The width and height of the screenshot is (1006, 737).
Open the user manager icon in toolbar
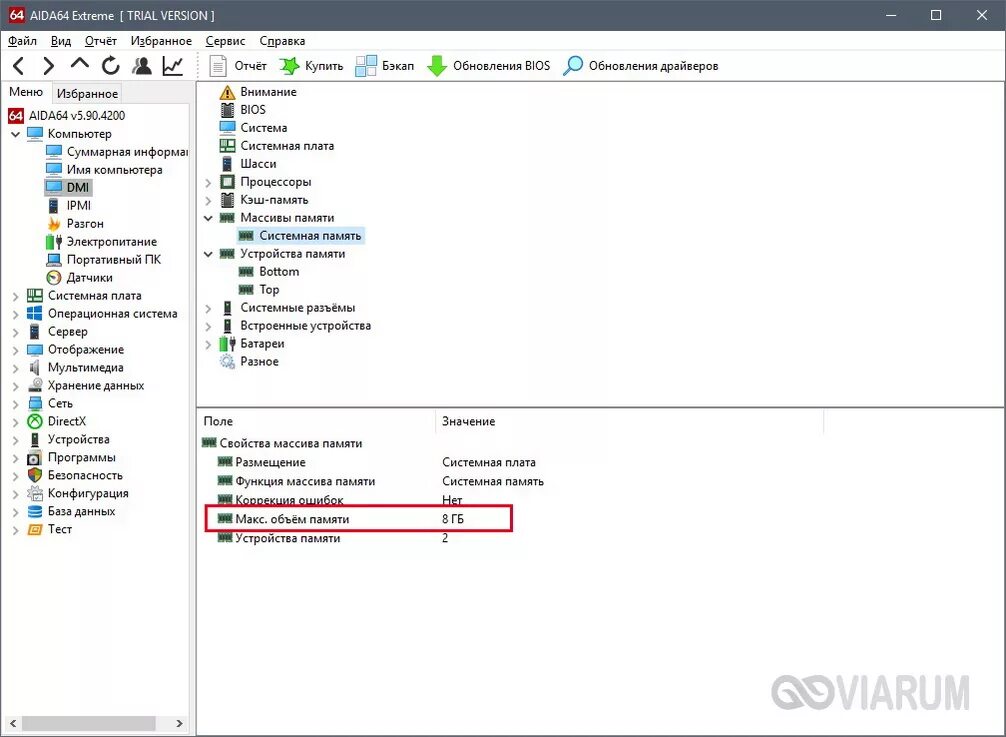point(142,65)
